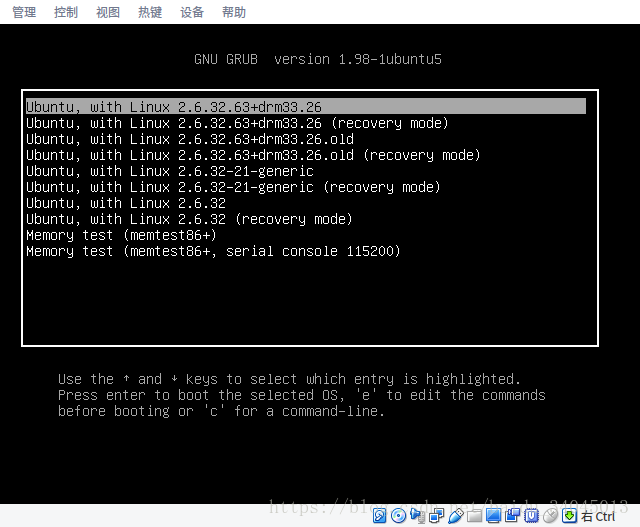This screenshot has width=640, height=527.
Task: Open the 热键 menu
Action: (150, 12)
